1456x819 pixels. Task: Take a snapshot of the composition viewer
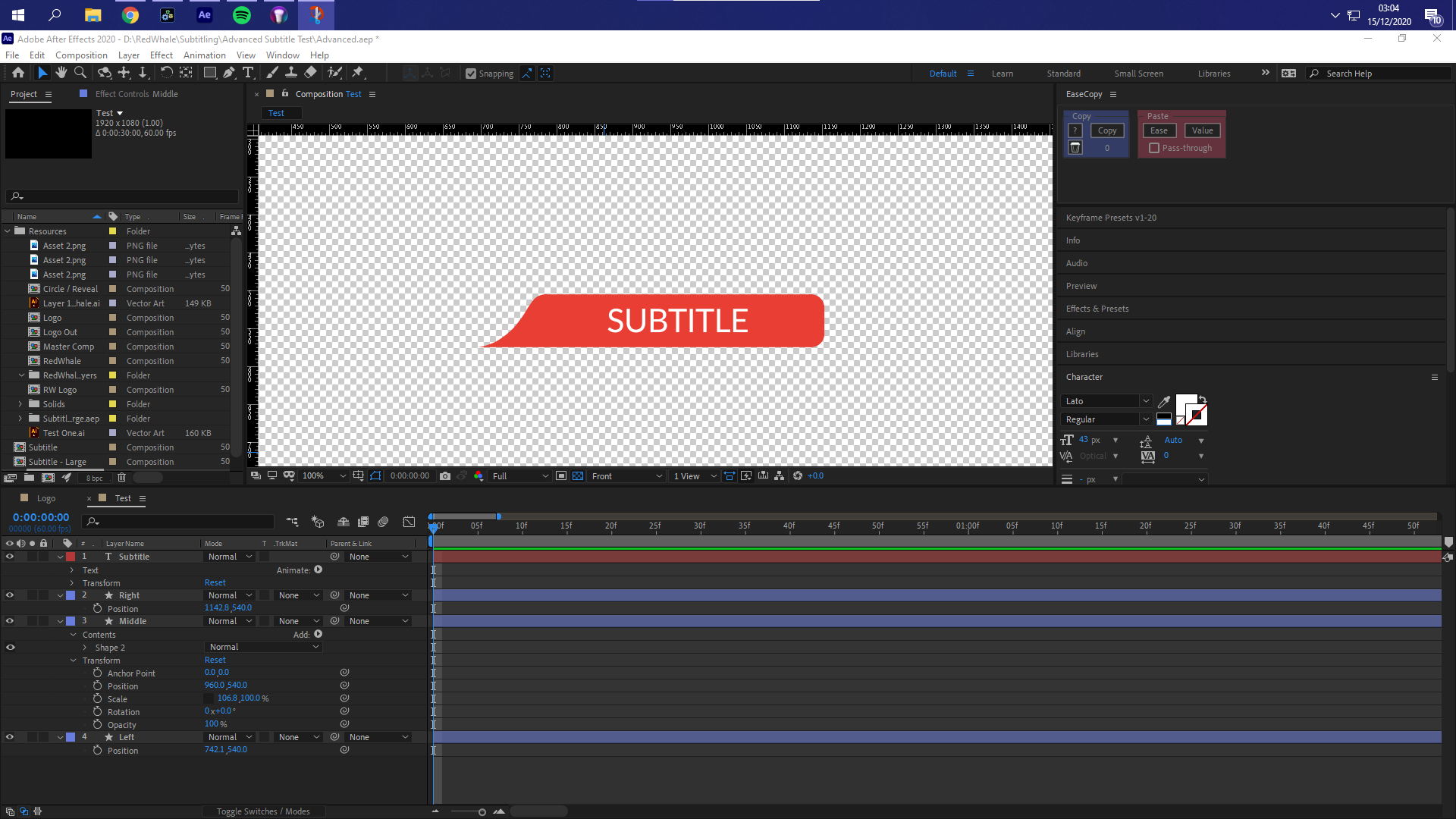point(445,475)
